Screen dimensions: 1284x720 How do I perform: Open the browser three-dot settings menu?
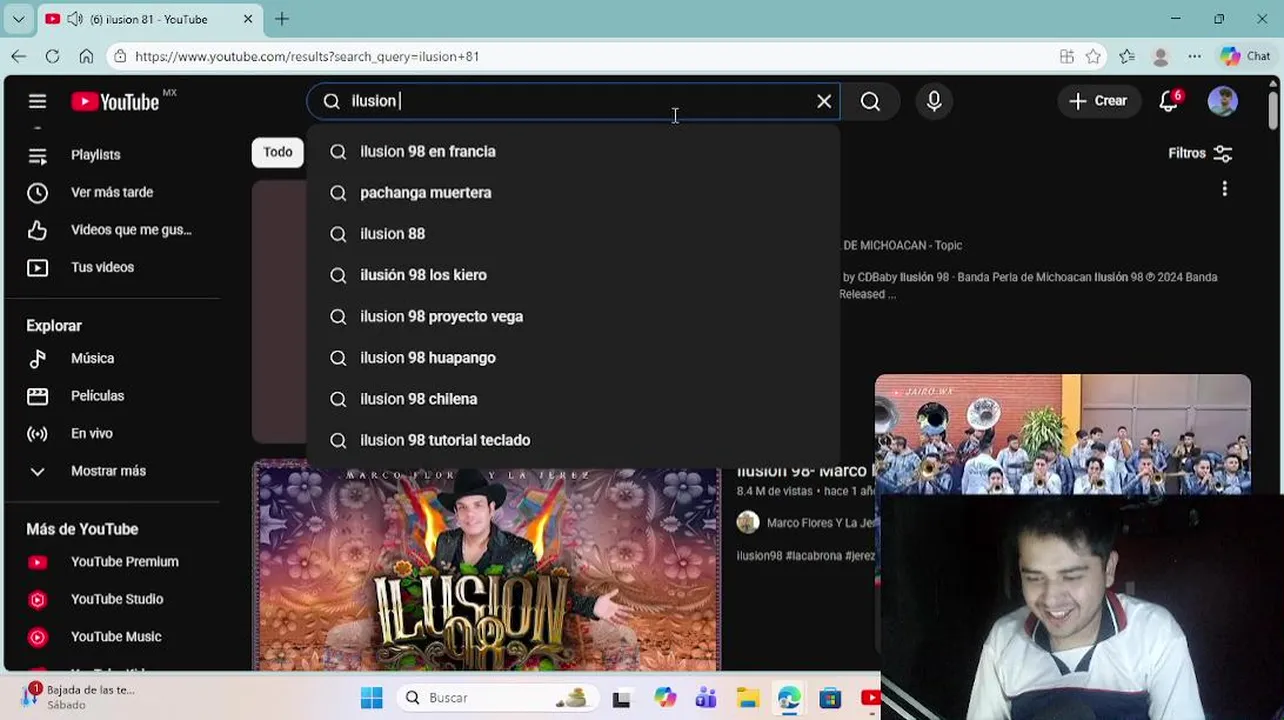(1195, 57)
